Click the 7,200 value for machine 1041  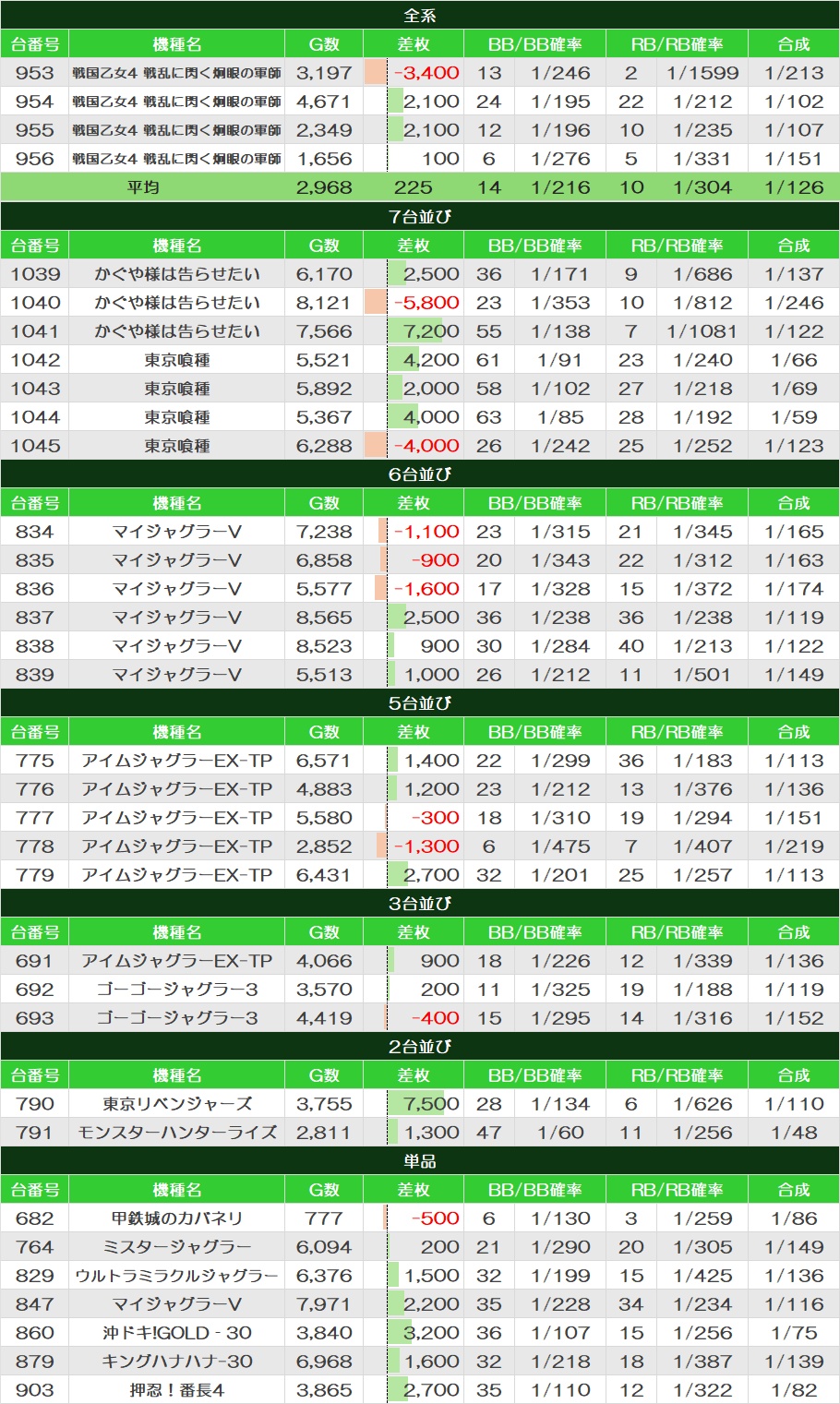(431, 331)
